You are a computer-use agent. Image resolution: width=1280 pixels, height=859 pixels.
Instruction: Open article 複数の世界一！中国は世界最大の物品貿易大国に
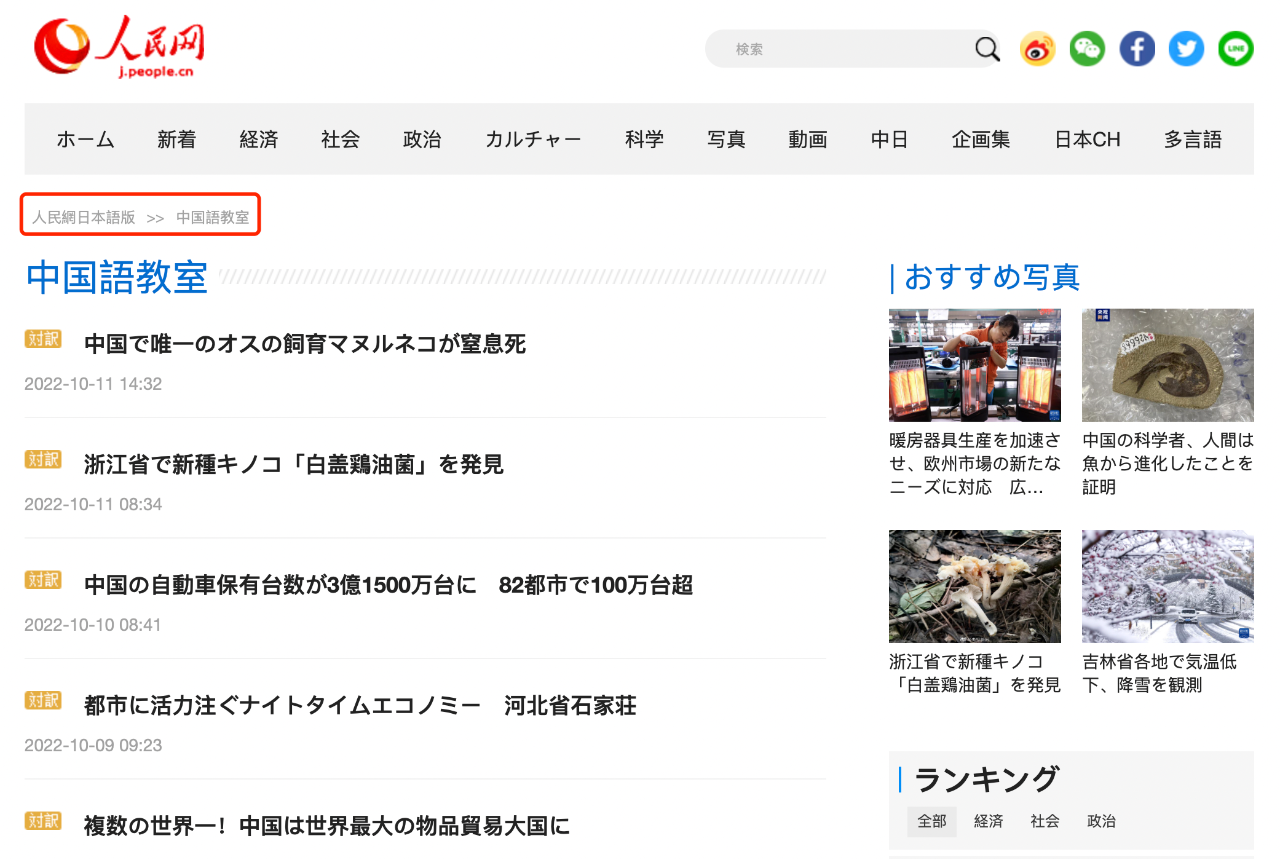pos(327,826)
